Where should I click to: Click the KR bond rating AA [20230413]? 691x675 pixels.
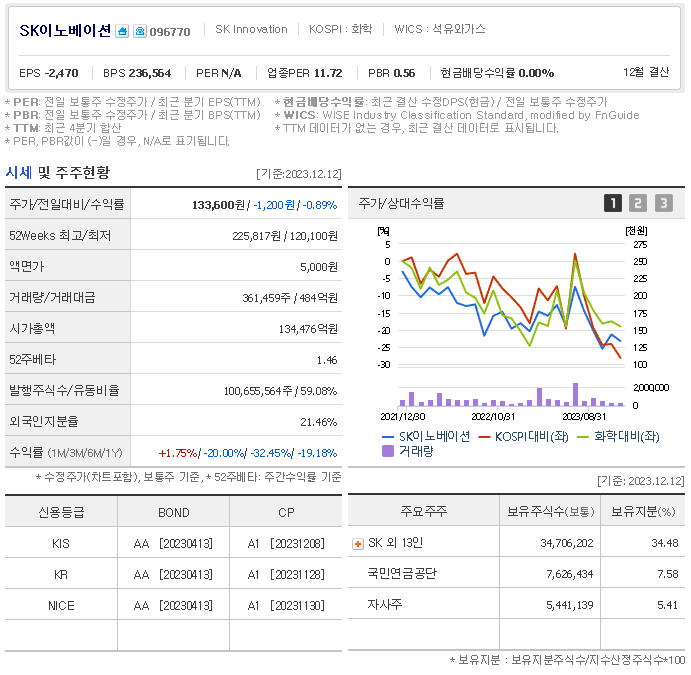point(173,575)
